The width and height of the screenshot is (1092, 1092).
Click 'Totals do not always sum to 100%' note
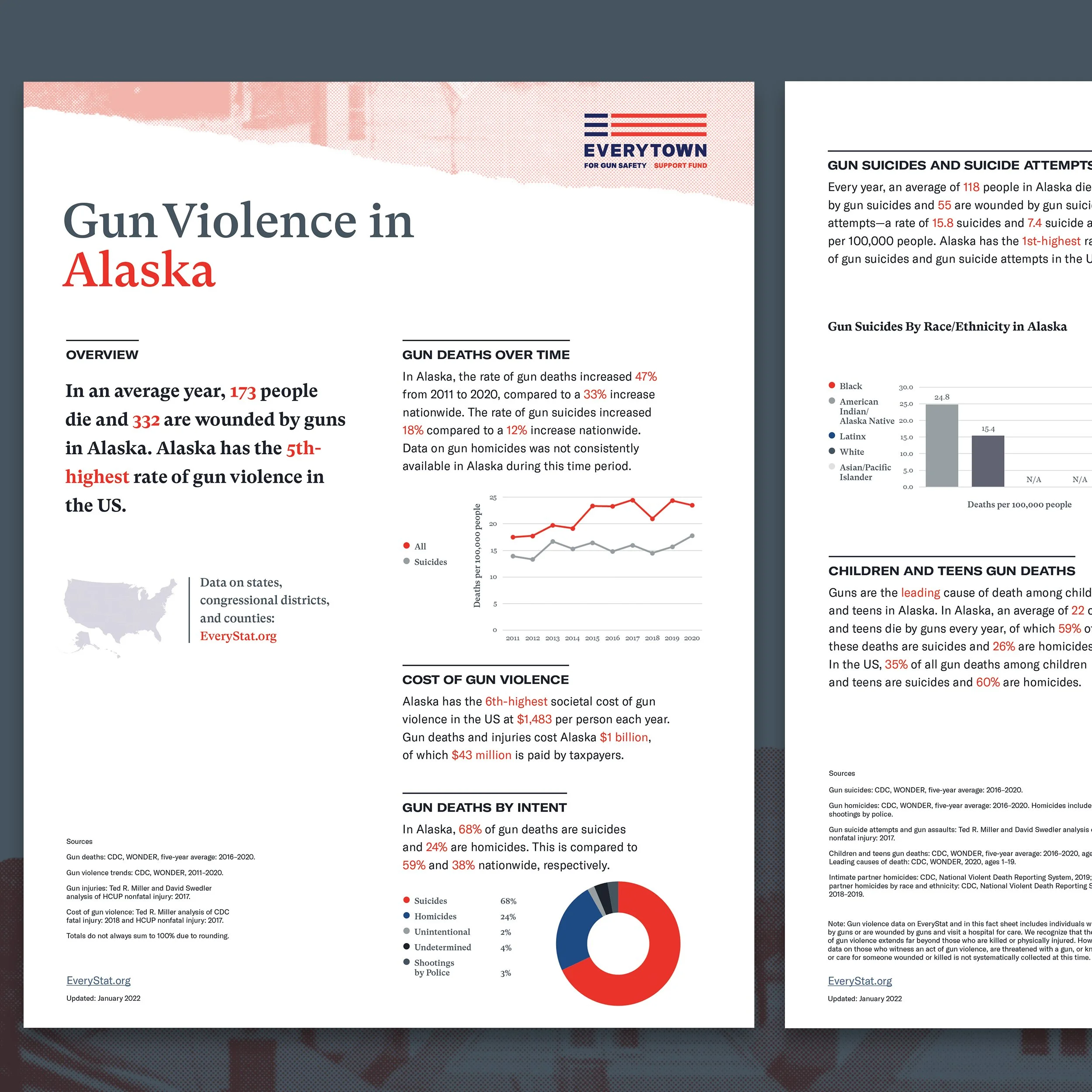coord(148,936)
